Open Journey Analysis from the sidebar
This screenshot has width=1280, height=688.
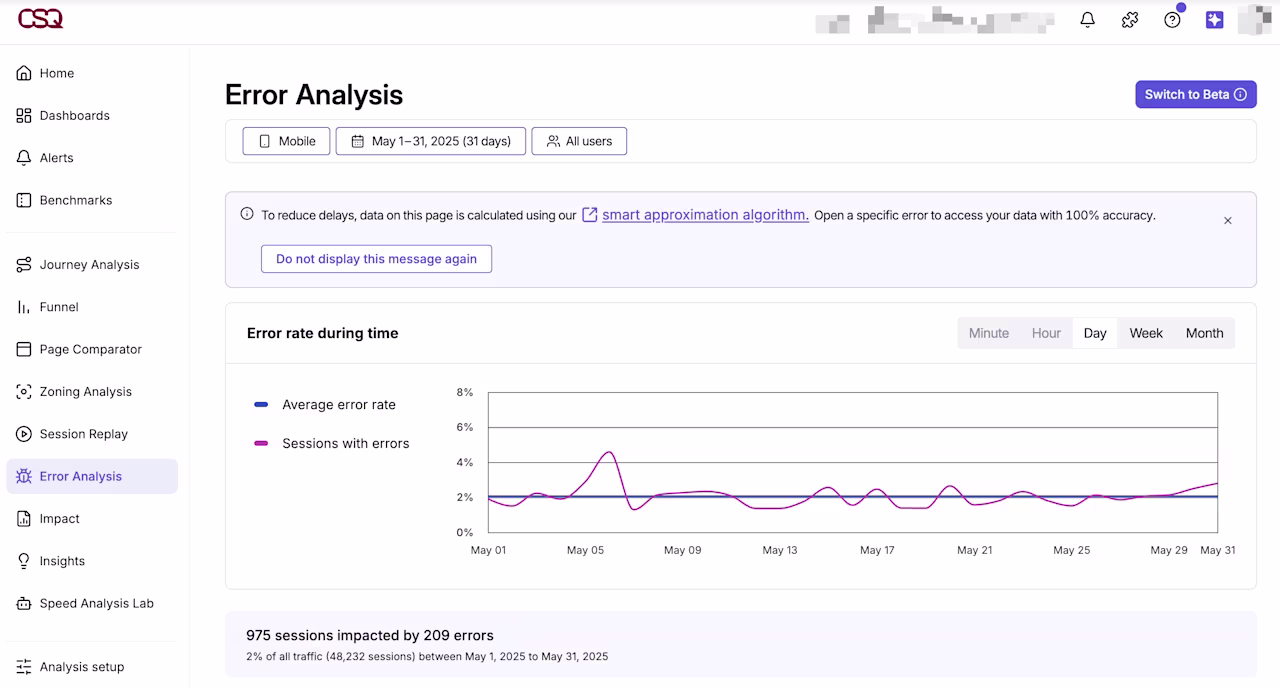(92, 265)
